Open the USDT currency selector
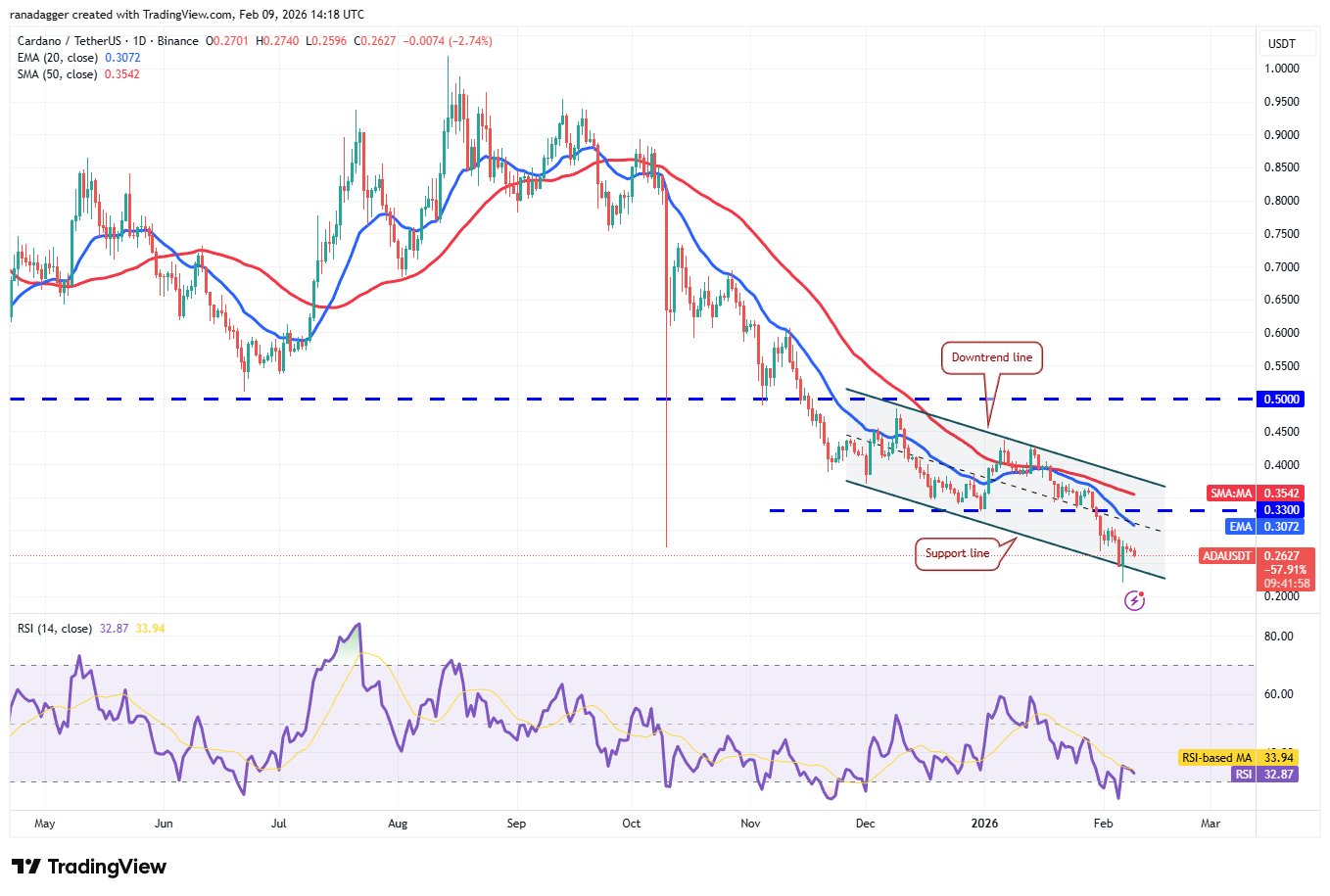Viewport: 1330px width, 896px height. click(1281, 44)
